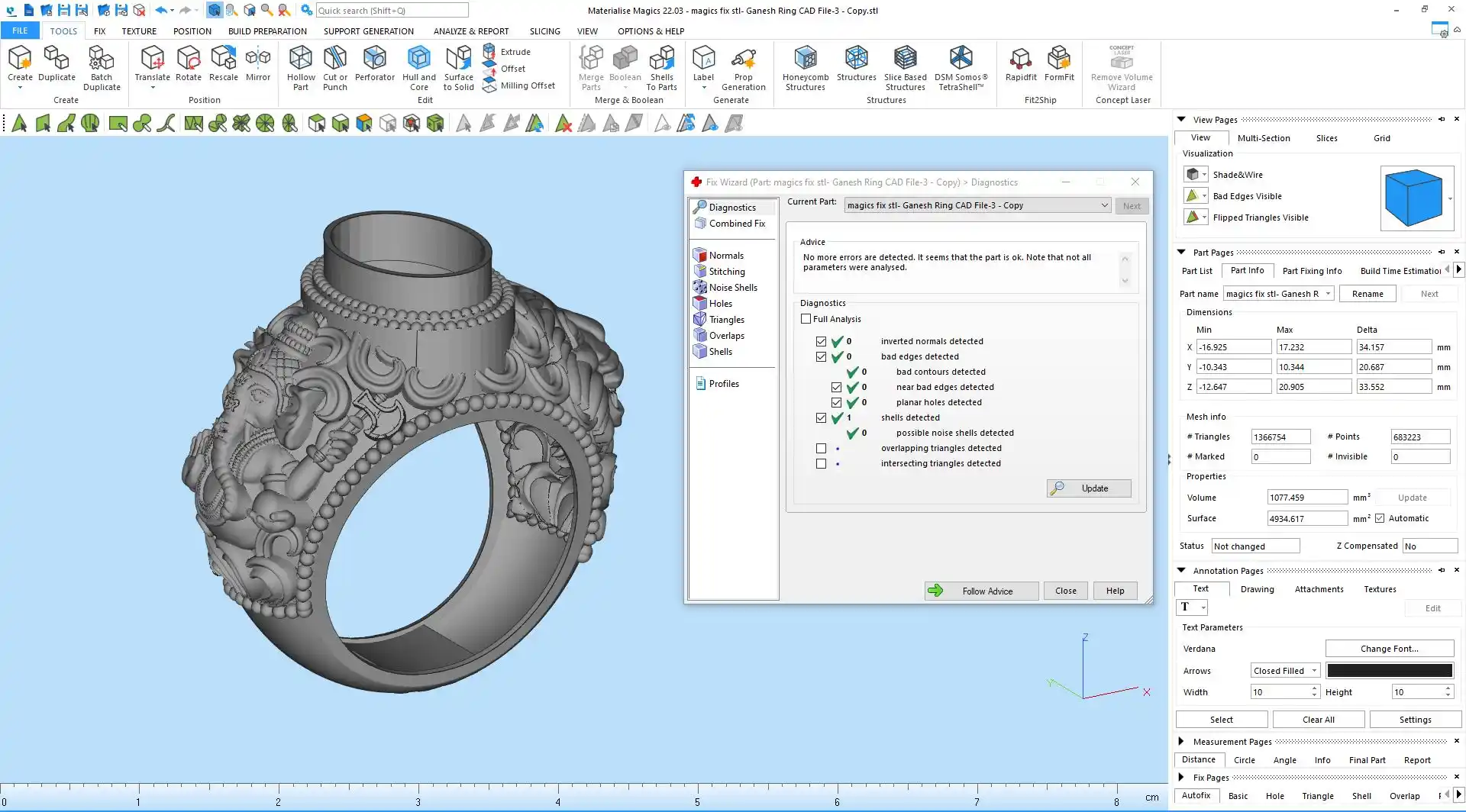
Task: Click the Quick search input field
Action: (392, 11)
